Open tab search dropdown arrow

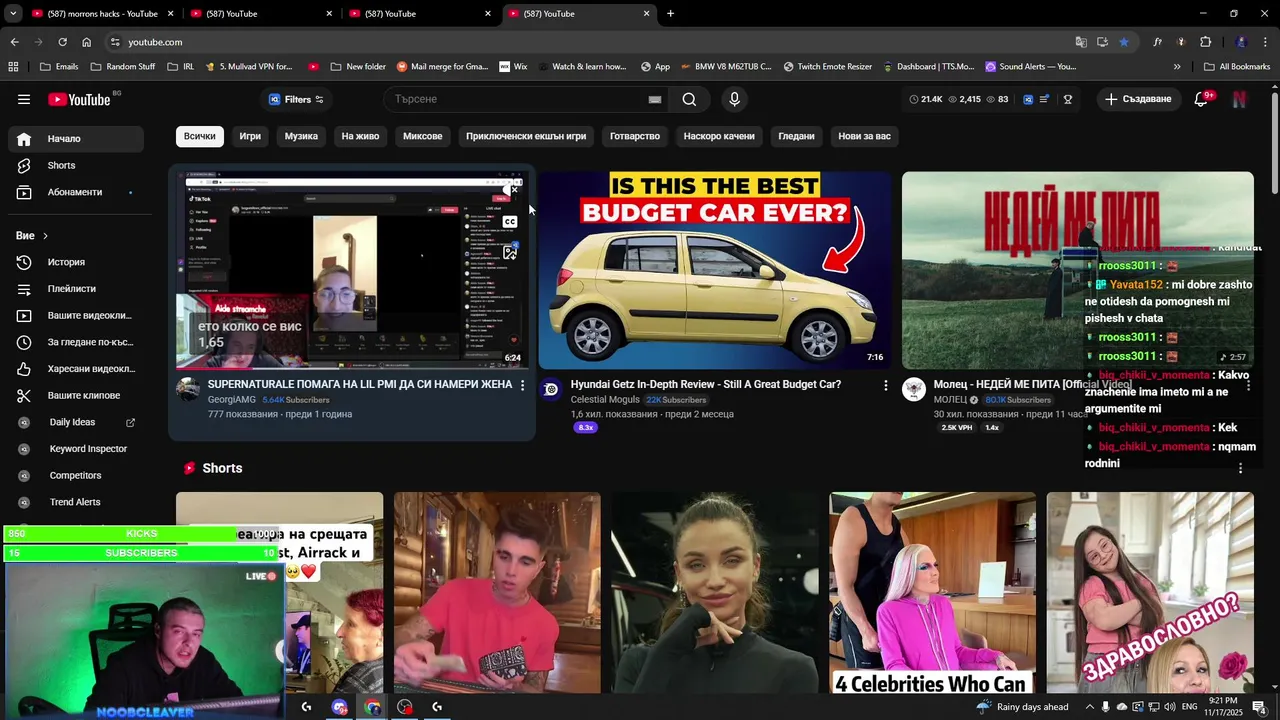(13, 14)
